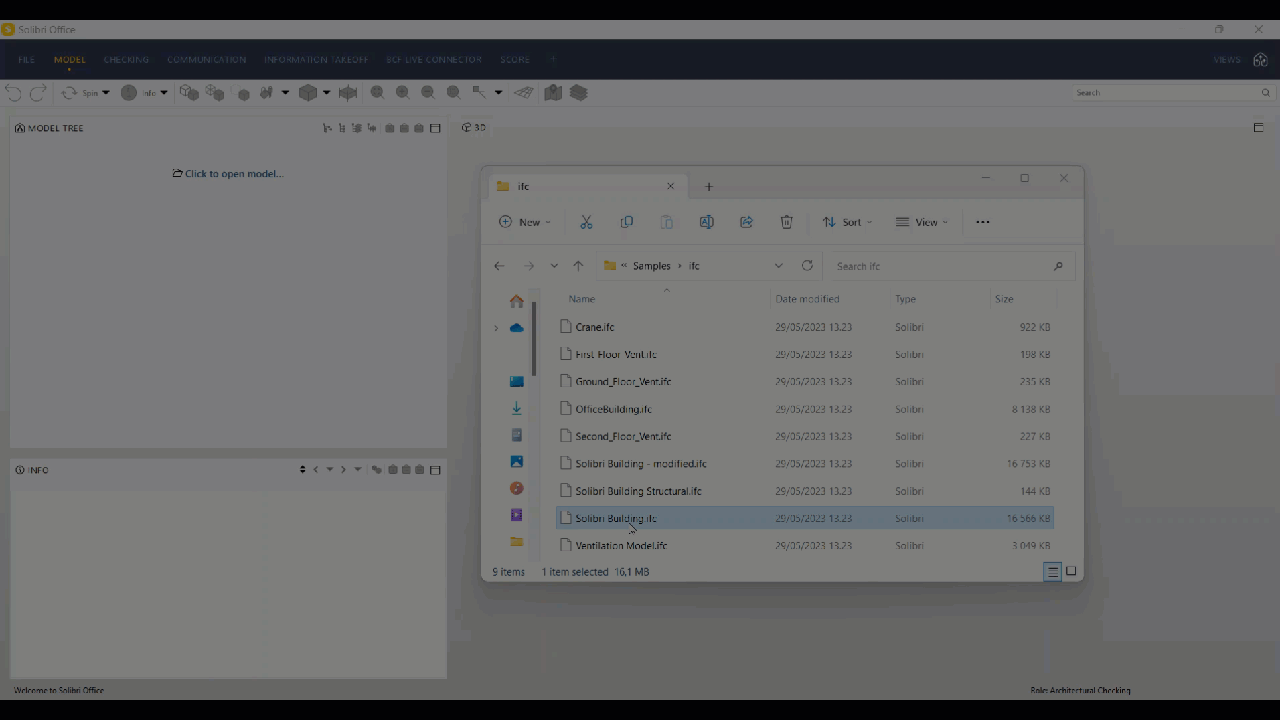Click the MODEL tab in Solibri
The image size is (1280, 720).
70,60
